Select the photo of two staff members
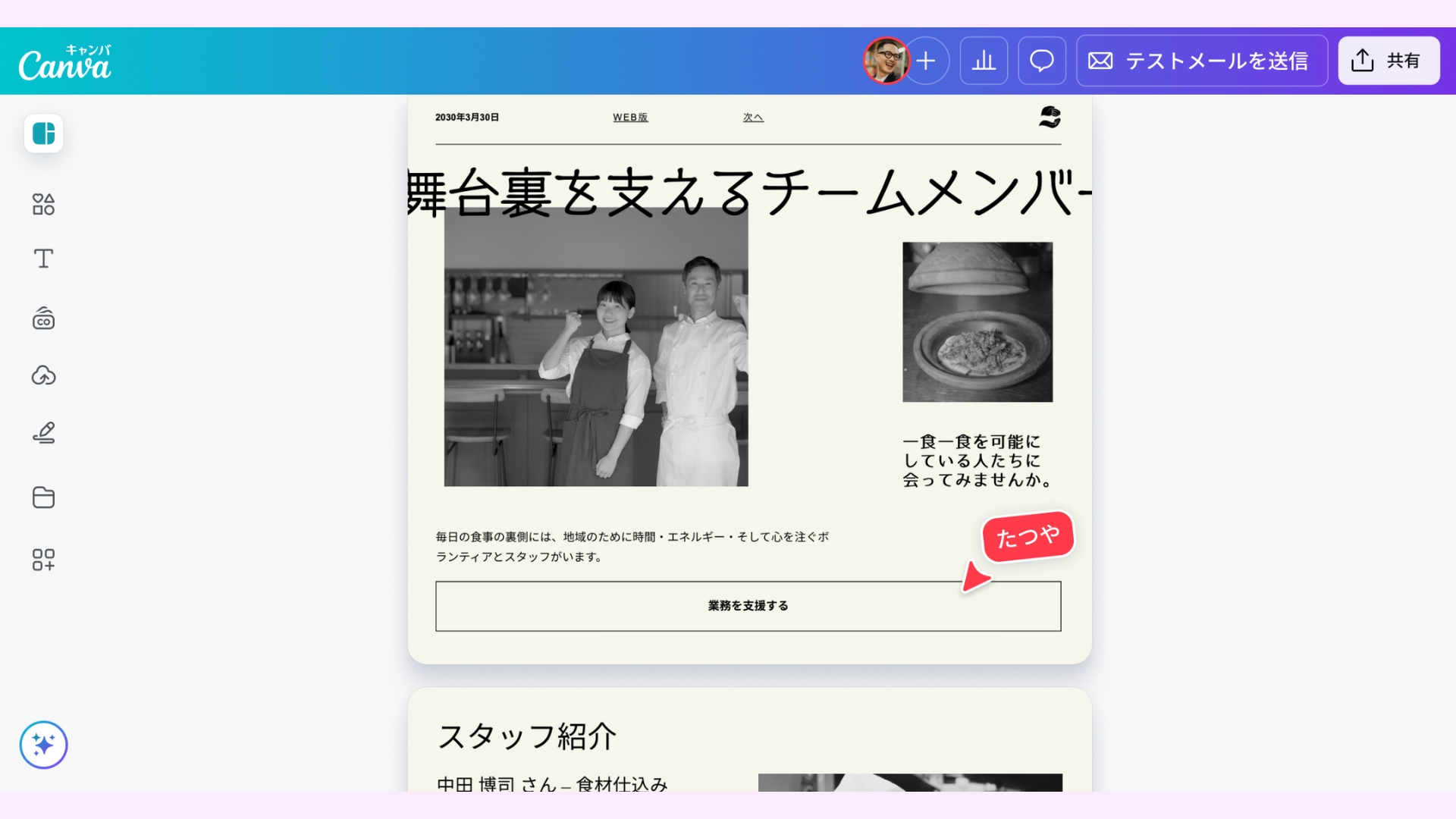 coord(596,347)
